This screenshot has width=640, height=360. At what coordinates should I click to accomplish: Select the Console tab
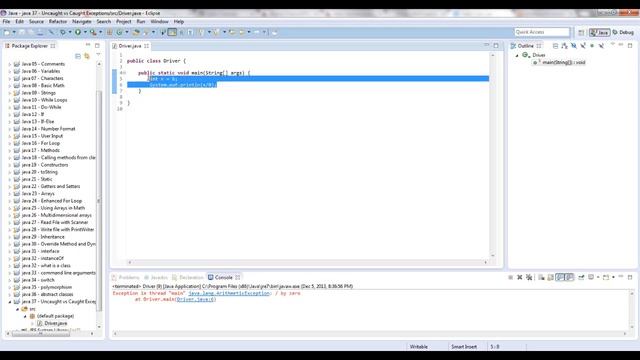coord(224,278)
